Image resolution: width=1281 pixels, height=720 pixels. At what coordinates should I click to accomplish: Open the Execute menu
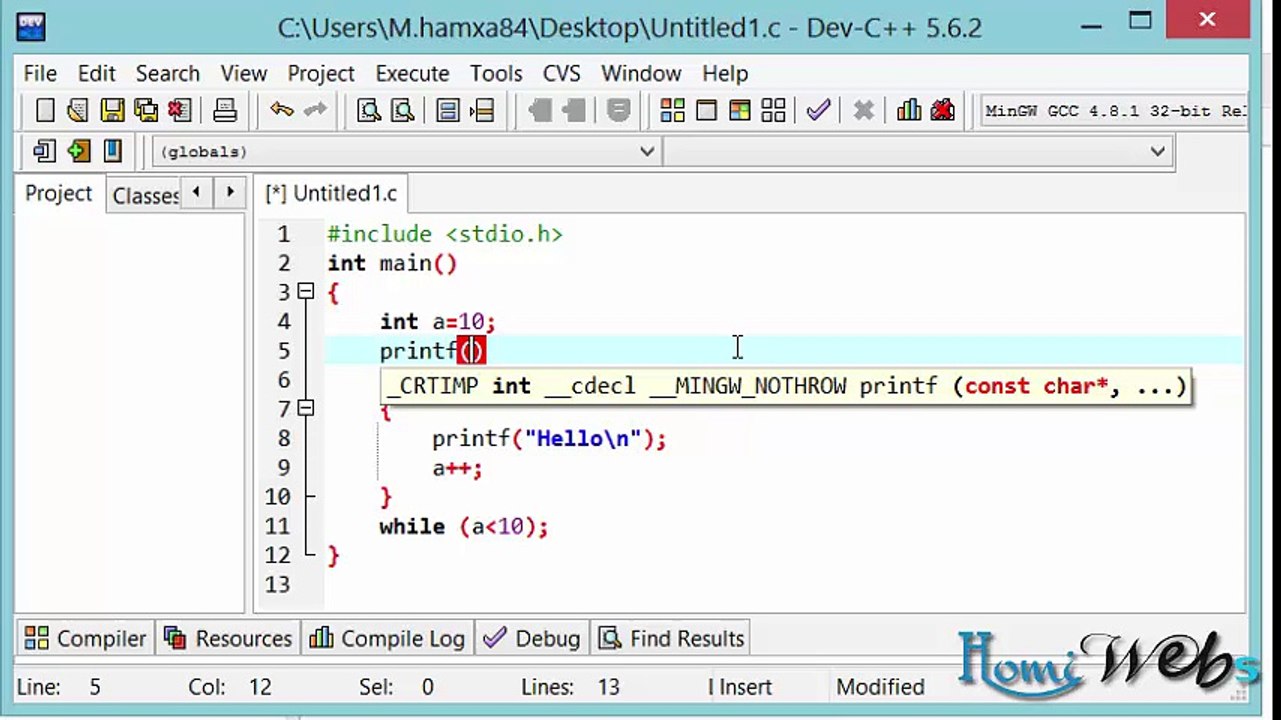pyautogui.click(x=412, y=74)
